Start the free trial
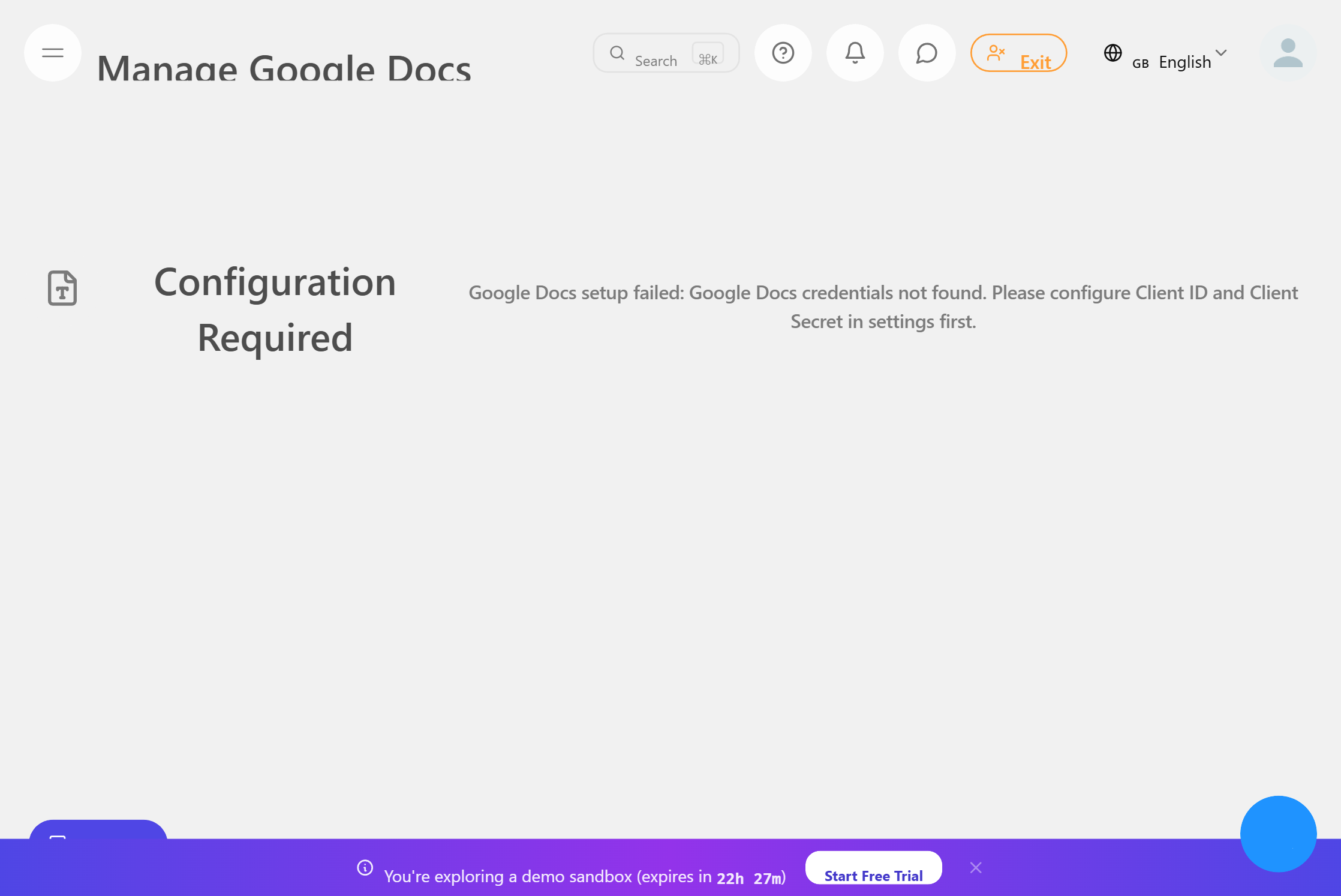The width and height of the screenshot is (1341, 896). (x=873, y=876)
